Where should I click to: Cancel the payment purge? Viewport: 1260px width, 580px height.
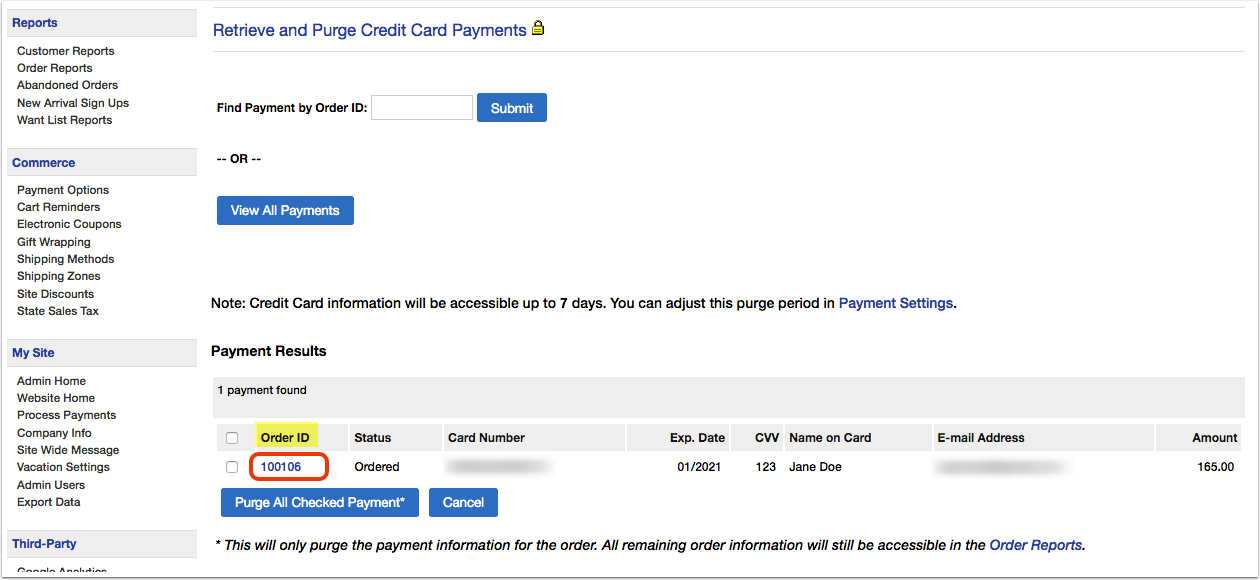(x=463, y=502)
